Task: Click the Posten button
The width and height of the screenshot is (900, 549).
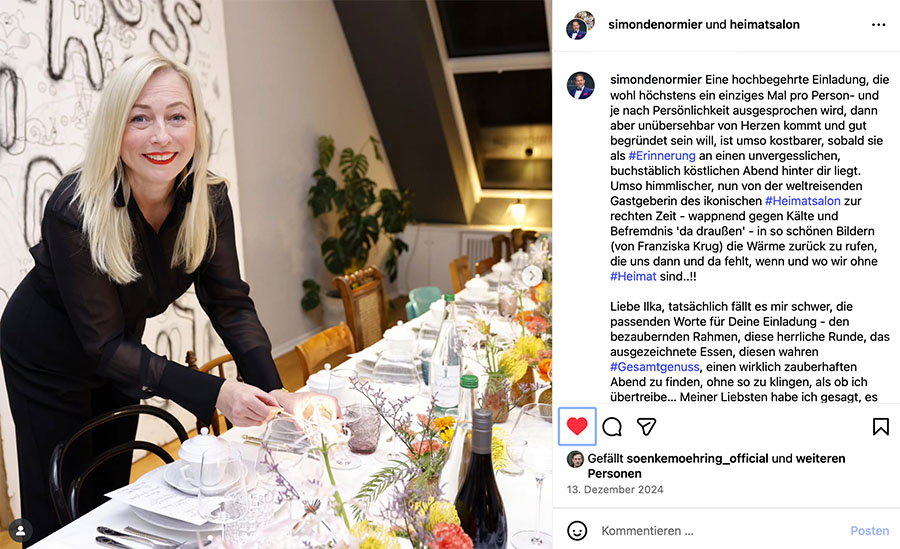Action: [x=869, y=531]
